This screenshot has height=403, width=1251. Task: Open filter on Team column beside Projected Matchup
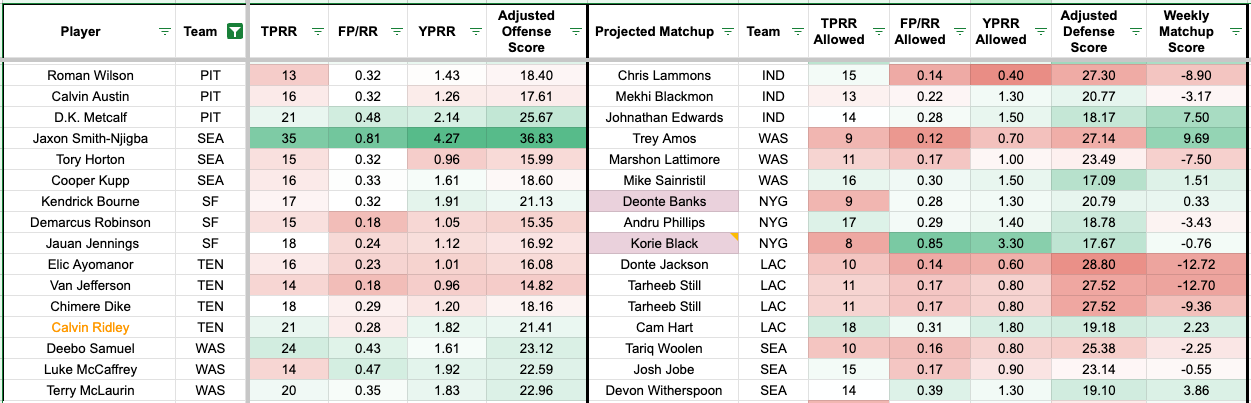[796, 32]
